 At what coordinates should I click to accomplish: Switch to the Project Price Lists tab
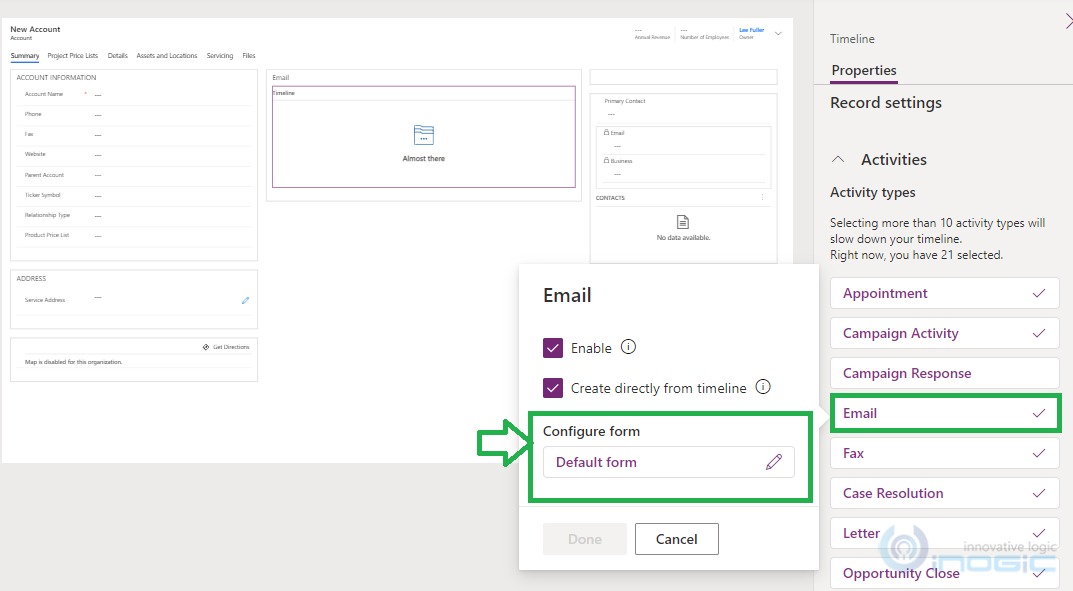coord(73,56)
